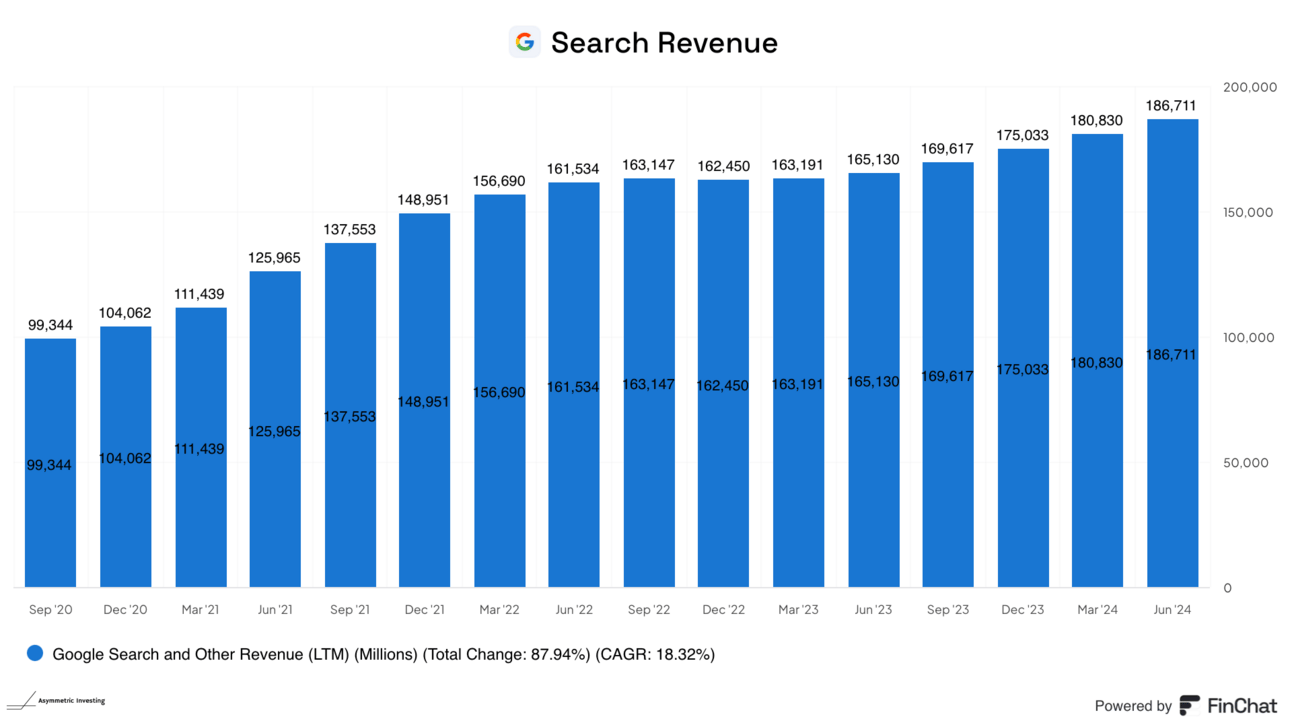Click the 186,711 value above the Jun '24 bar

click(1172, 105)
